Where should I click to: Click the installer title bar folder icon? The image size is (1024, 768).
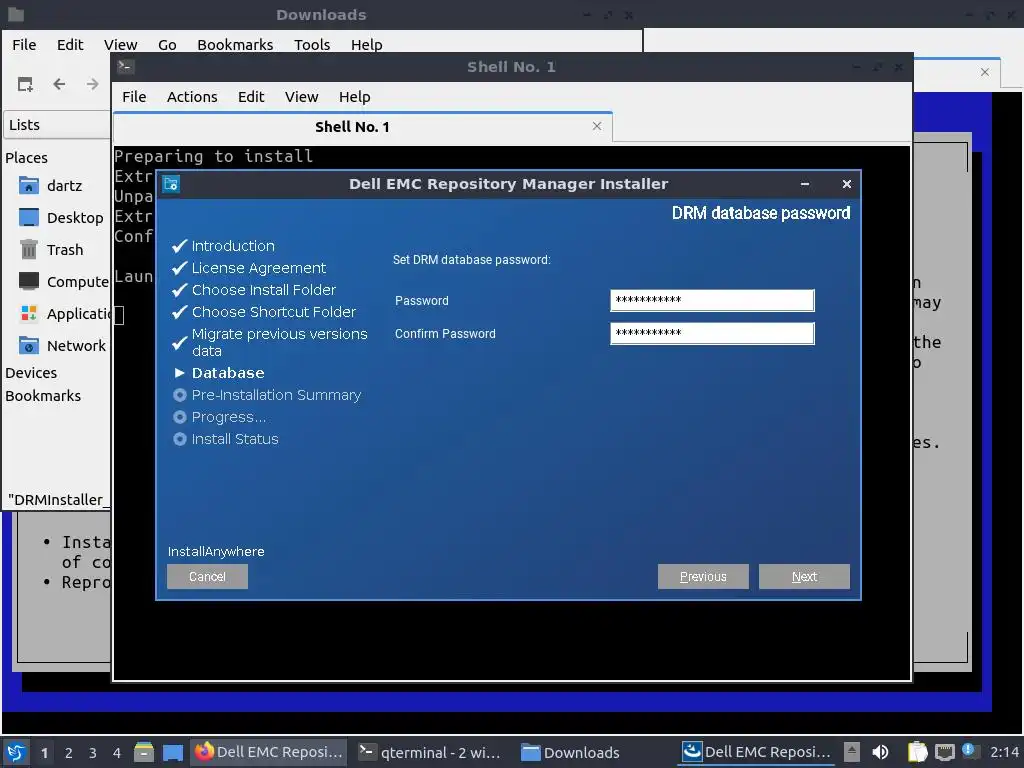(171, 184)
